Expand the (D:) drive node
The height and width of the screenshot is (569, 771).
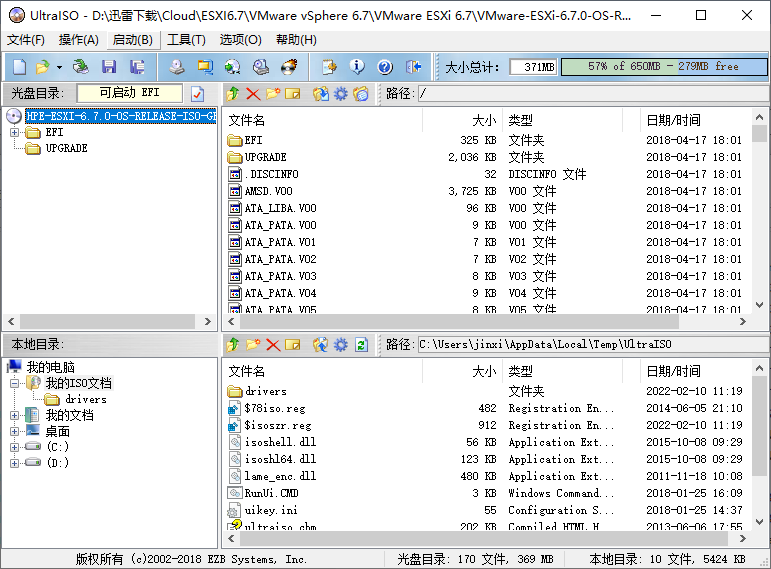(15, 463)
